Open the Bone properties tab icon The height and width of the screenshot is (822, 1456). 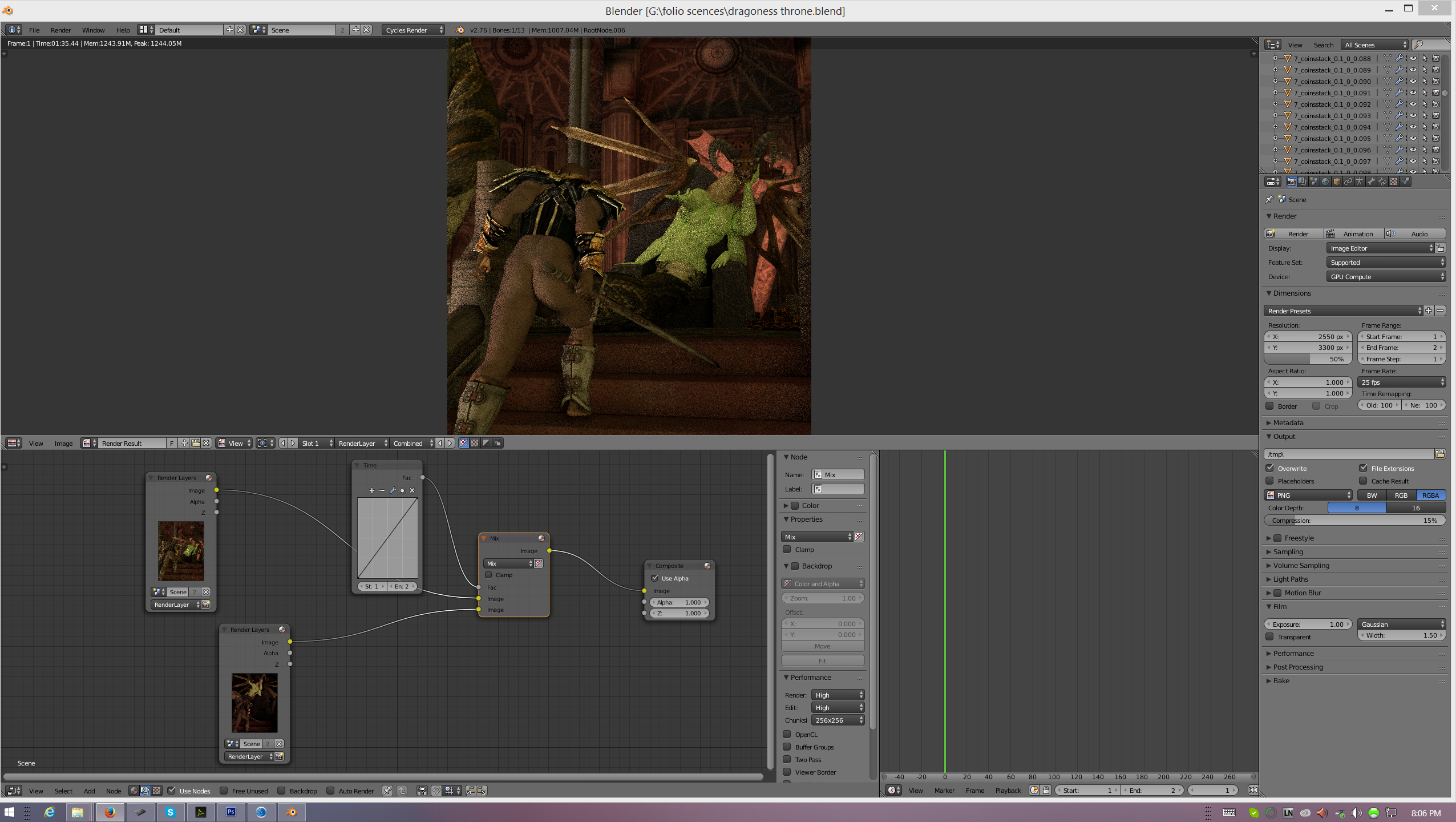[1371, 182]
